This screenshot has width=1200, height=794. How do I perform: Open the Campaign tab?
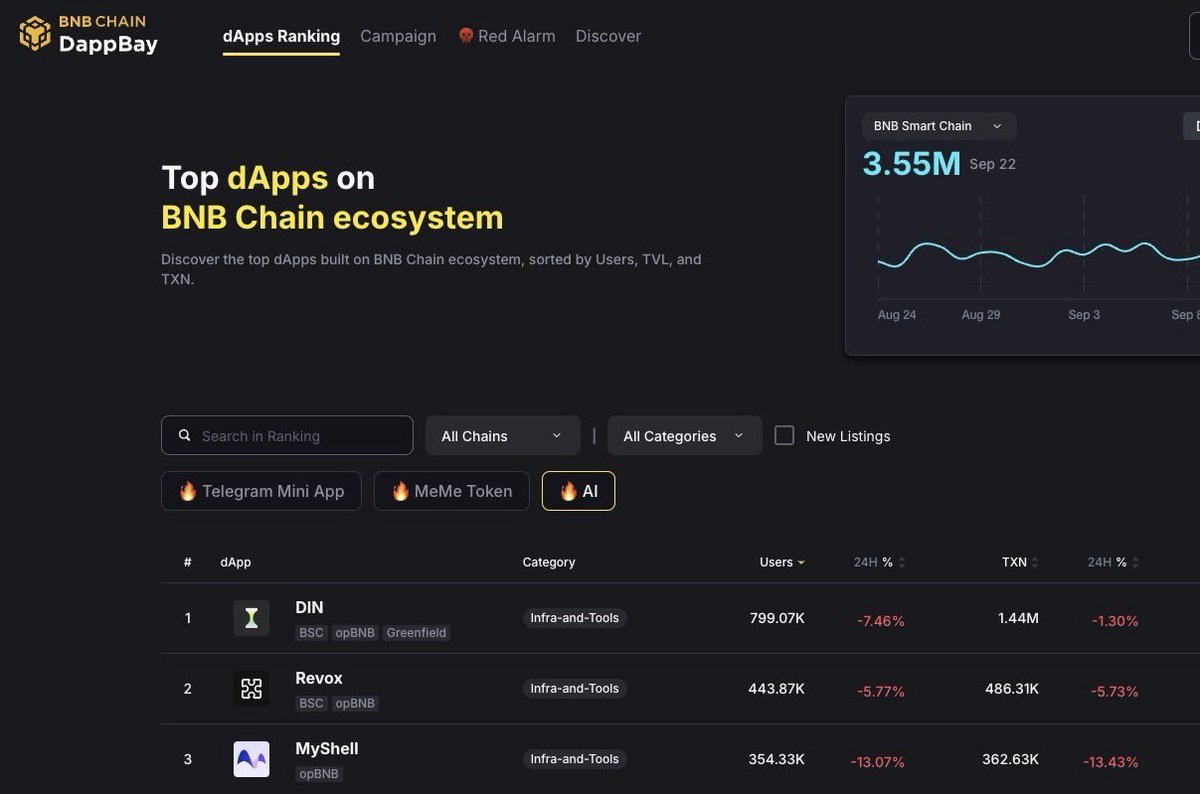point(398,36)
